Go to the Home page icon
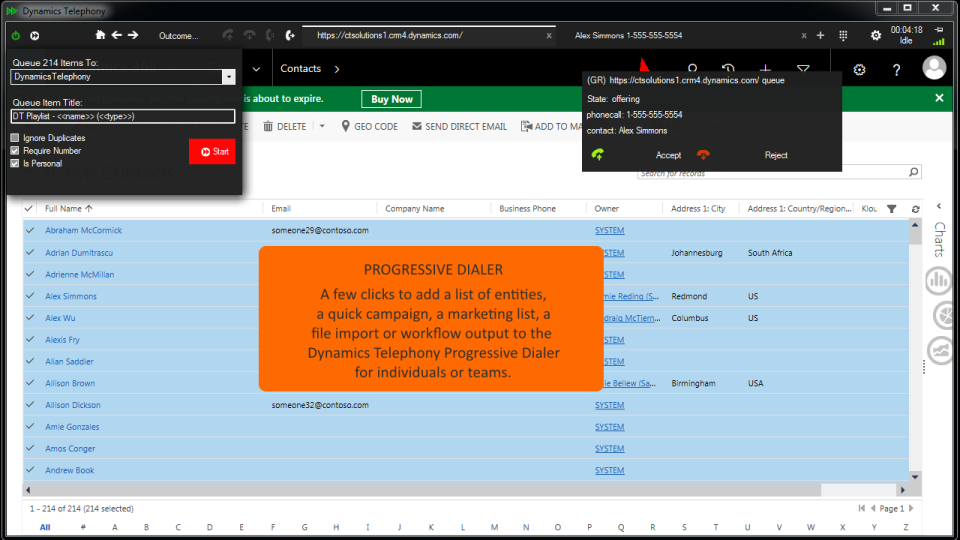The width and height of the screenshot is (960, 540). [x=100, y=35]
